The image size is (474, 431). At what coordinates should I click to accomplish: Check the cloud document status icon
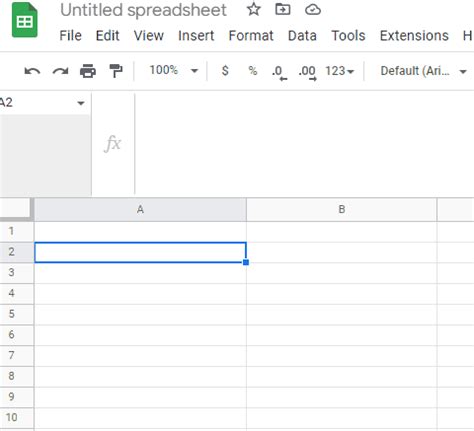click(x=313, y=10)
